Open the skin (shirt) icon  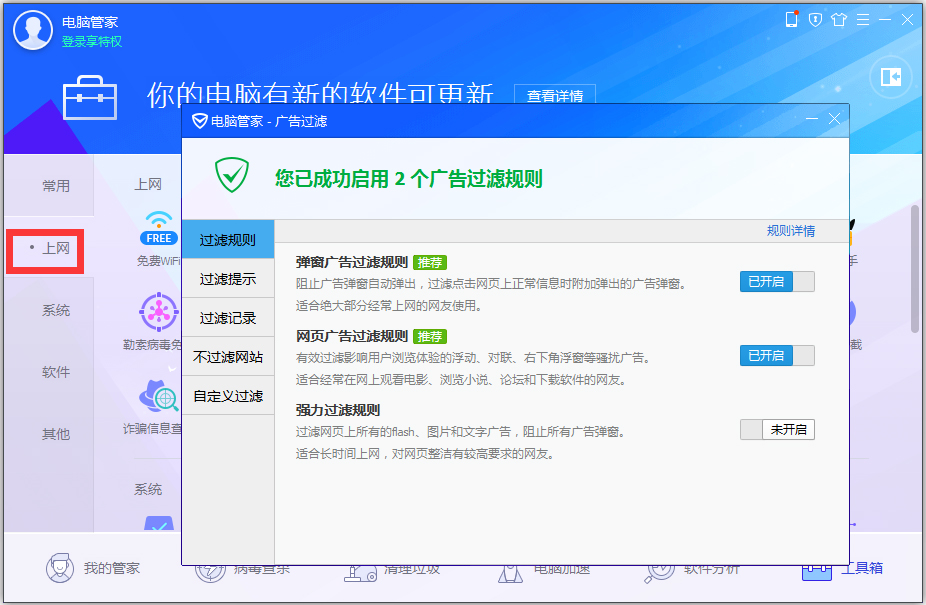(x=839, y=20)
